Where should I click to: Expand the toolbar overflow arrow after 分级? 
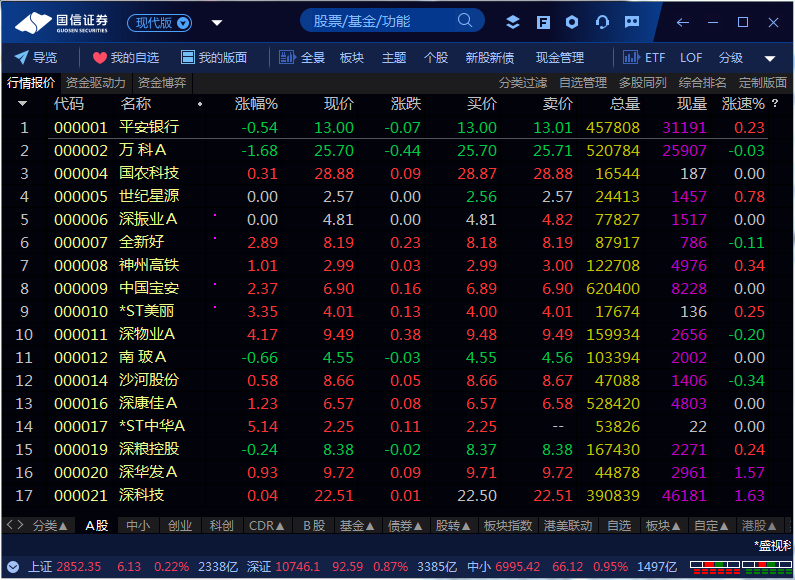click(x=770, y=58)
